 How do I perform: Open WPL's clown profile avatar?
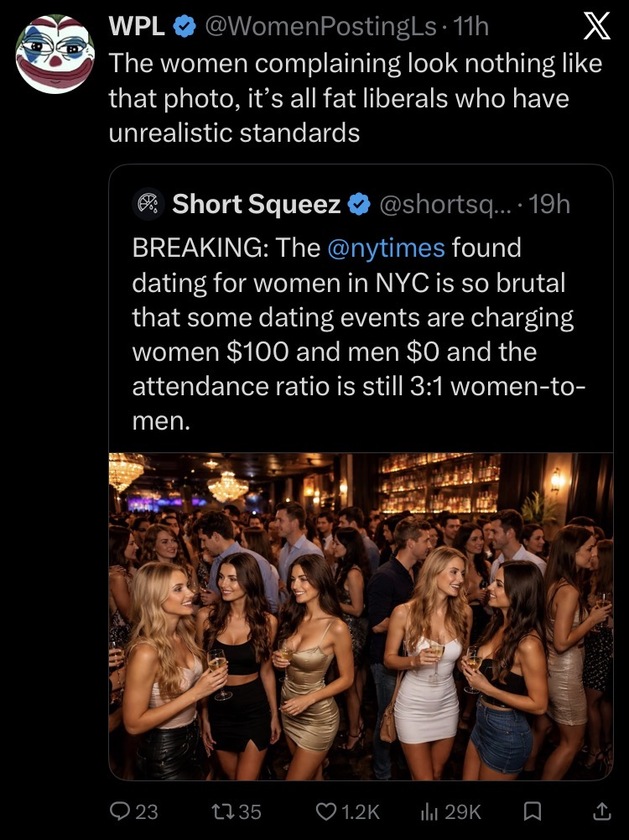point(55,54)
